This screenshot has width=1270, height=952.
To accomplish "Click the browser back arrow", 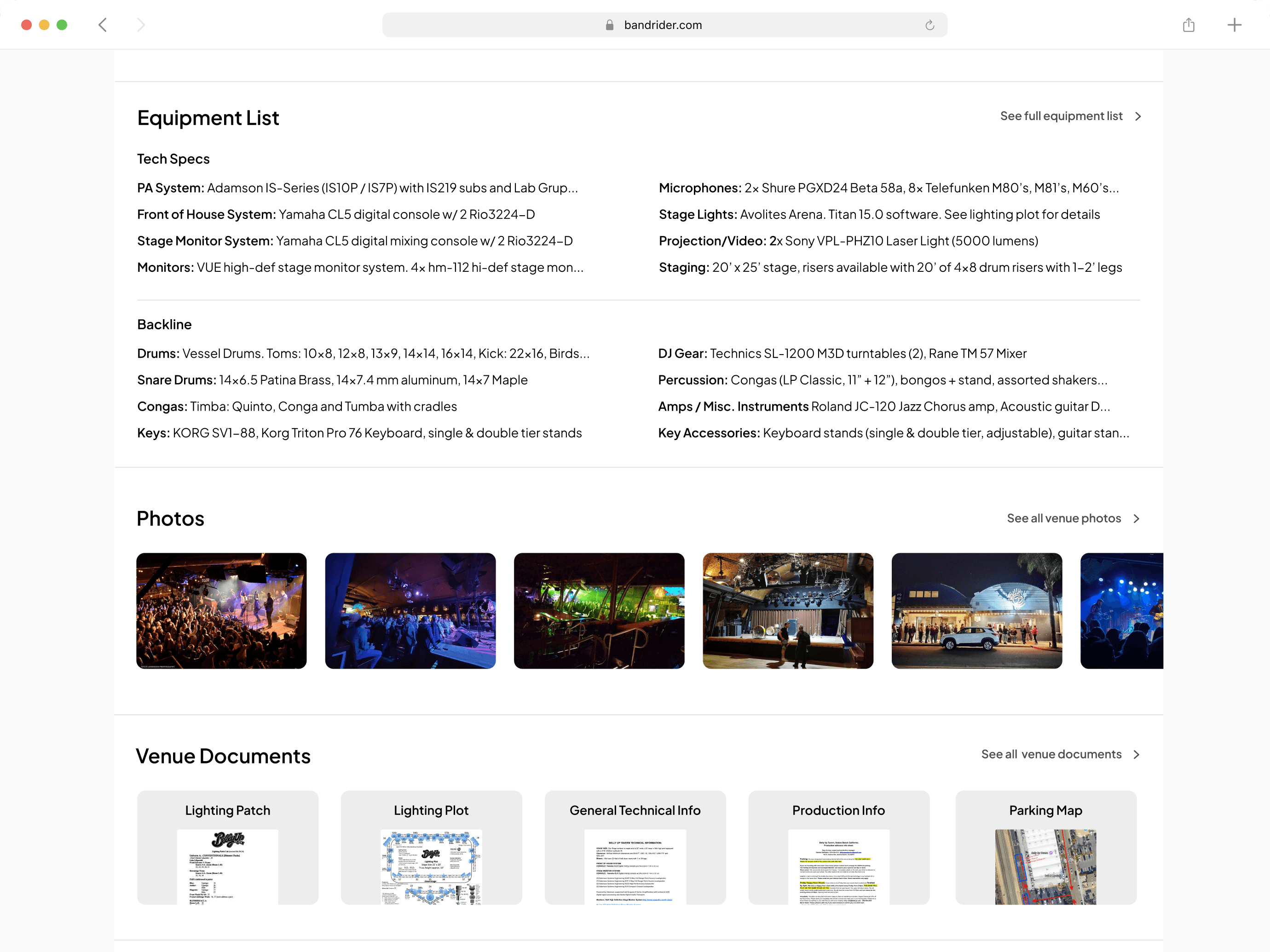I will [x=103, y=25].
